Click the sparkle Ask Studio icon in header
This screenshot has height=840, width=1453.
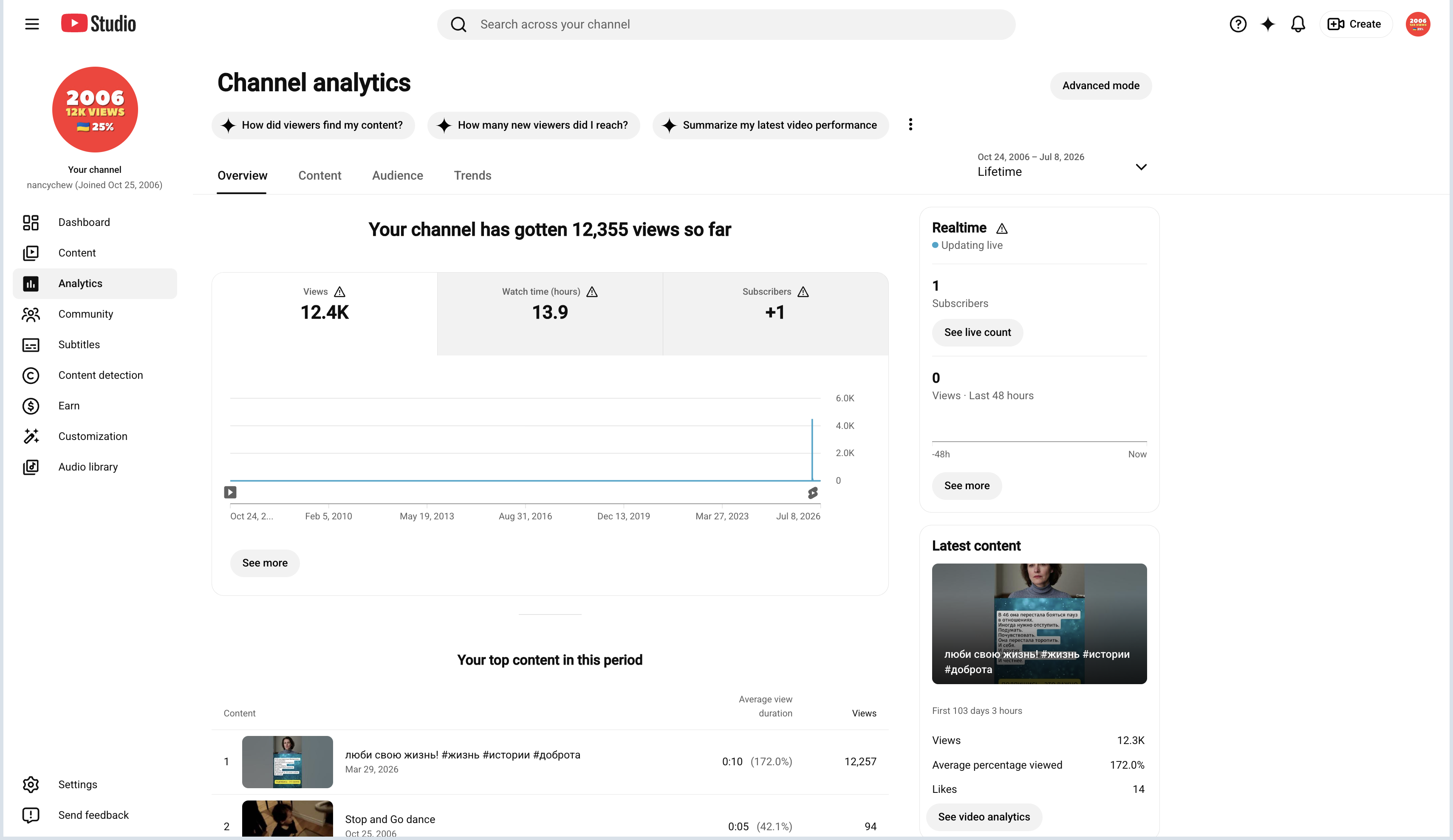click(1267, 24)
